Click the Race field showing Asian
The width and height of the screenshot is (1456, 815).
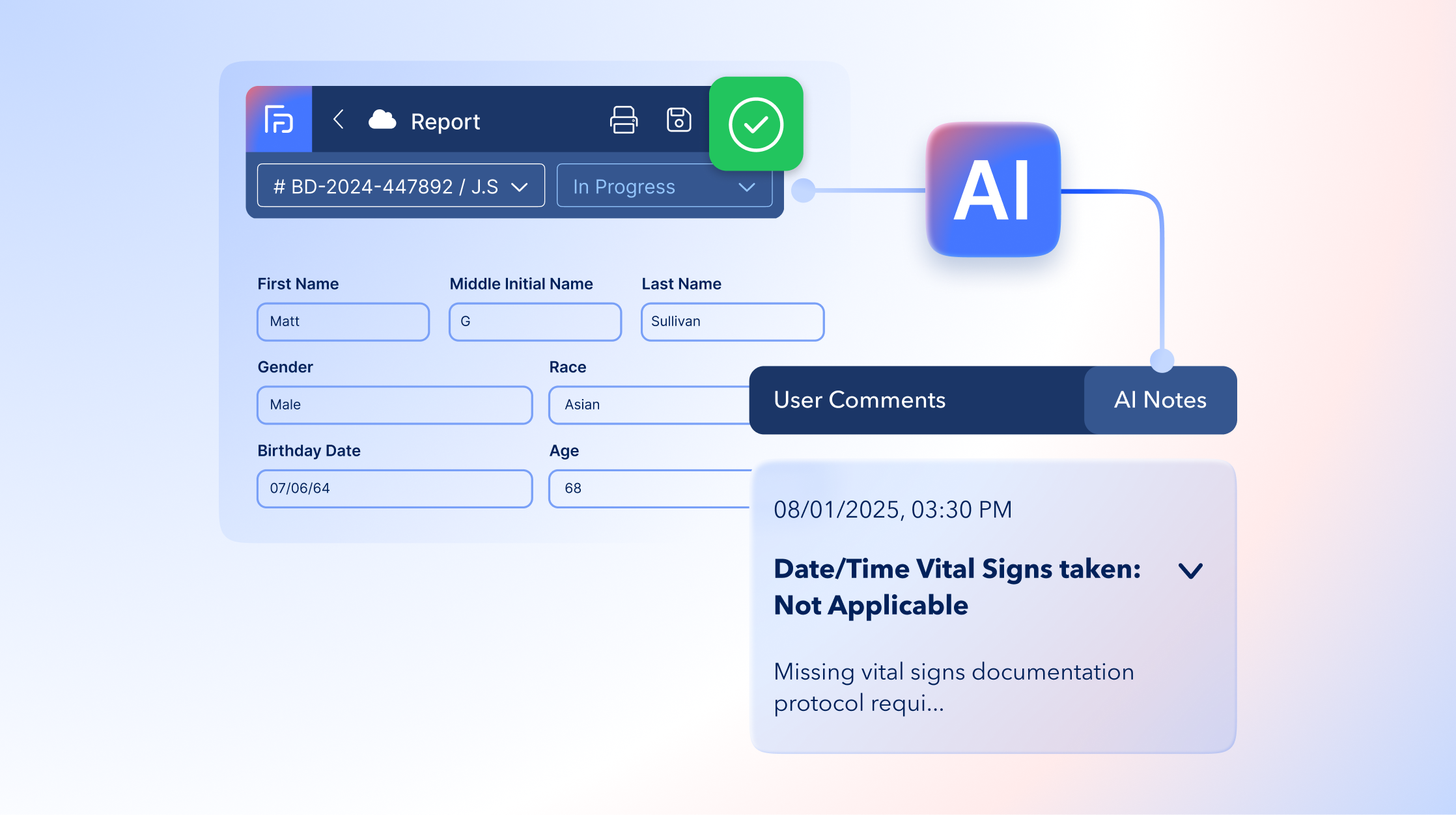[648, 405]
